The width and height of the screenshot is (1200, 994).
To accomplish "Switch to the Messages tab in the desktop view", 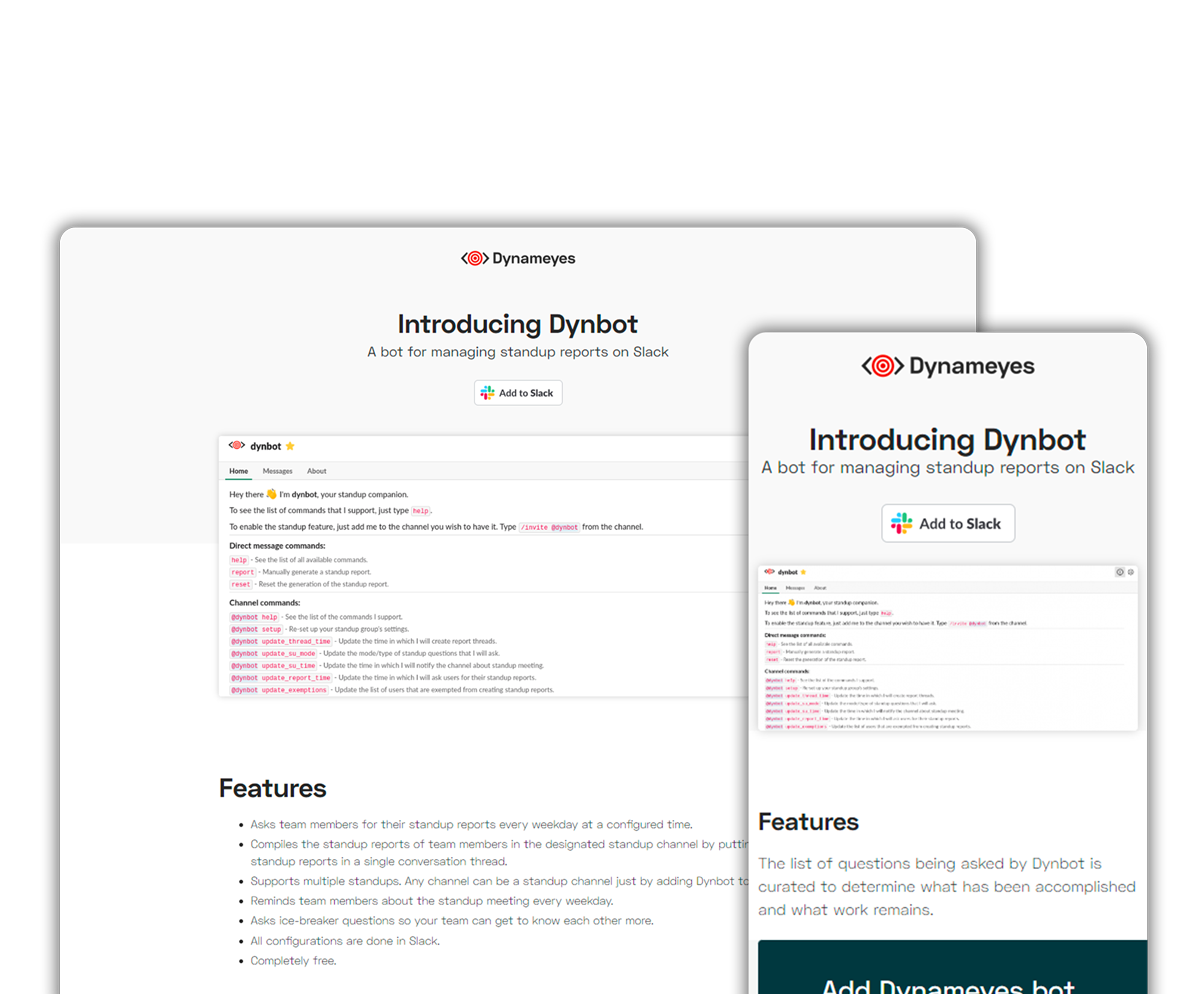I will [277, 471].
